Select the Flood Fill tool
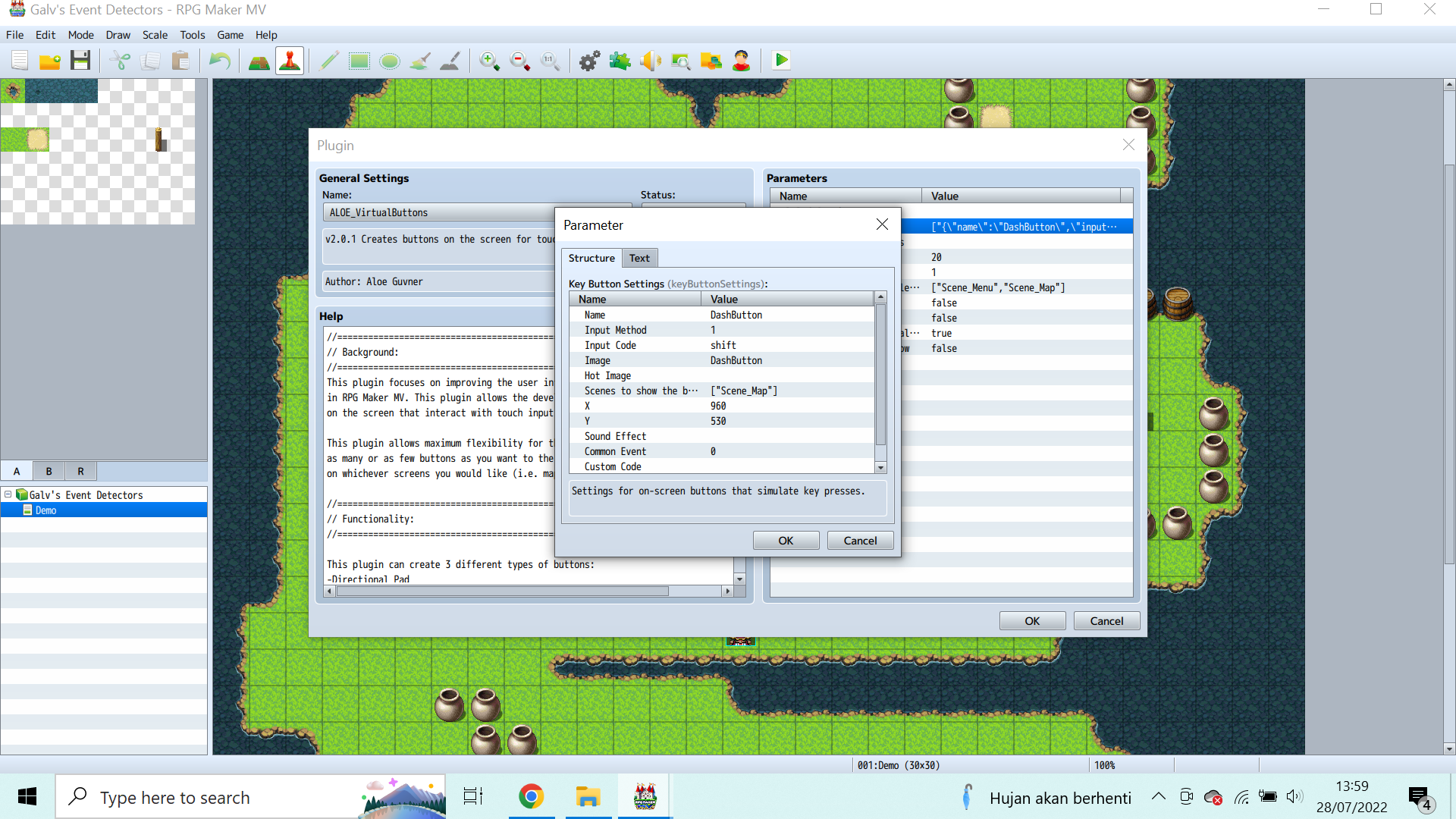 420,61
